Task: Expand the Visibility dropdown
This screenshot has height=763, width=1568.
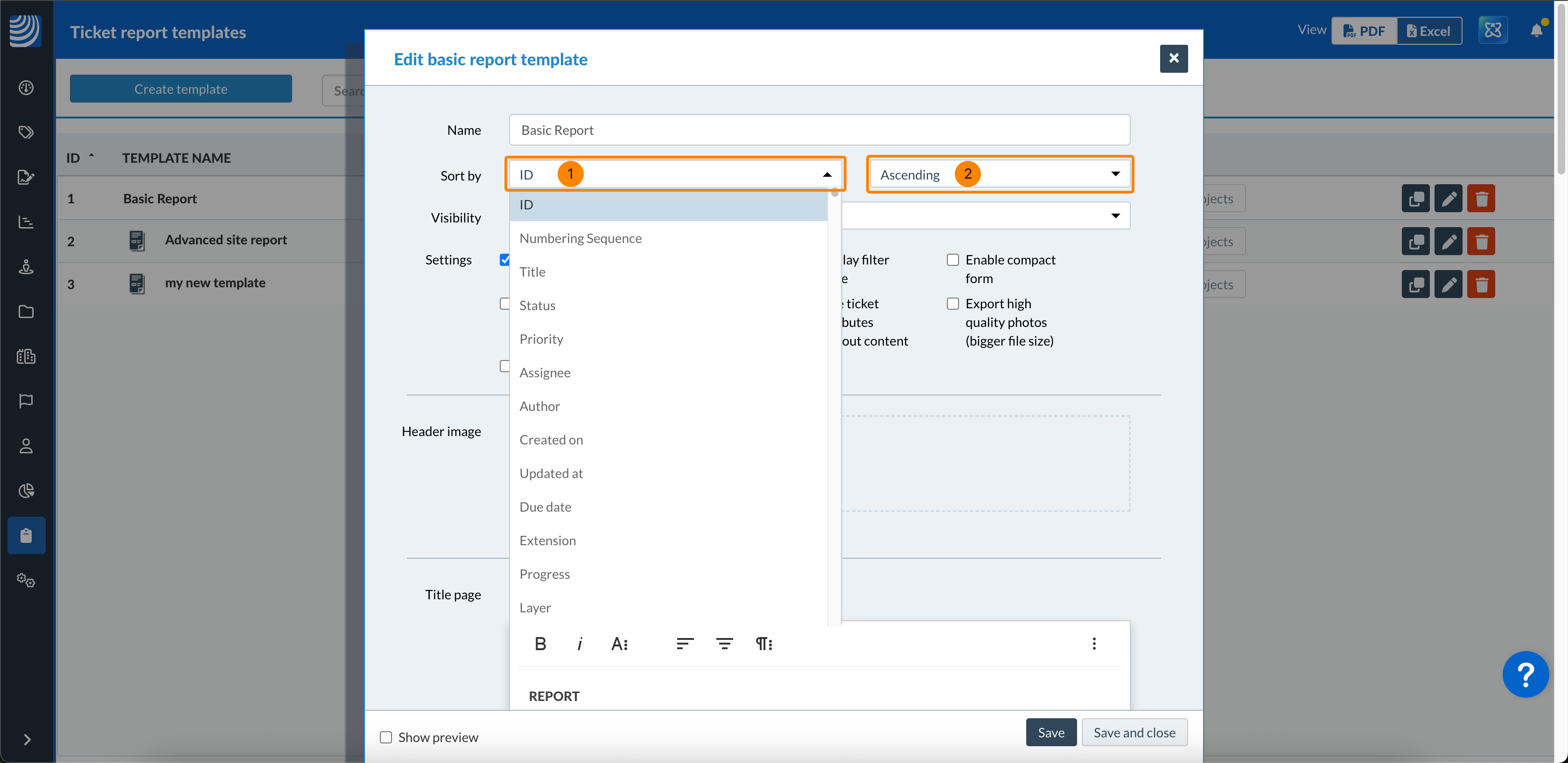Action: (1114, 215)
